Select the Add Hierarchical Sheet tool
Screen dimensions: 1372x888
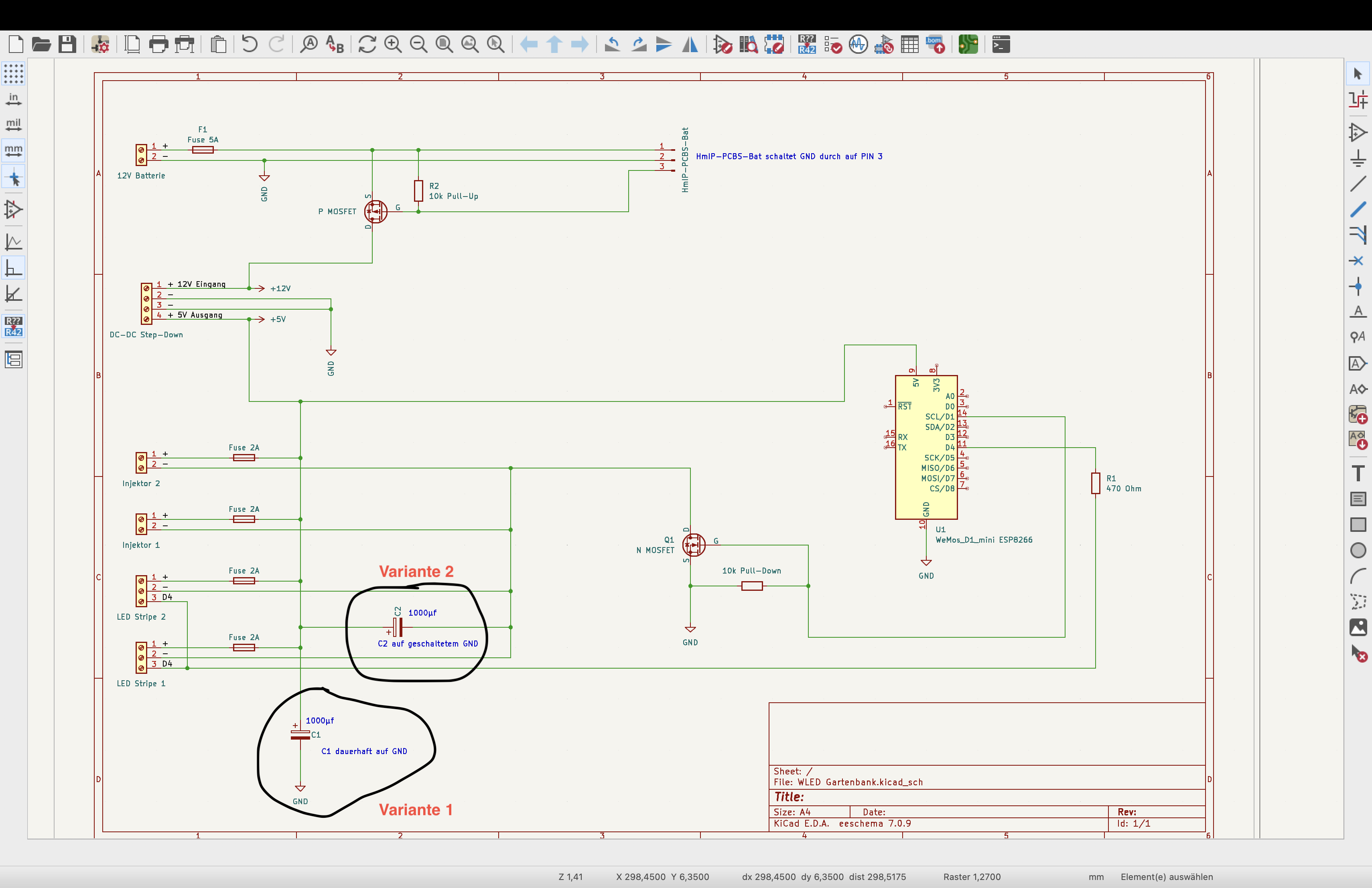tap(1358, 415)
